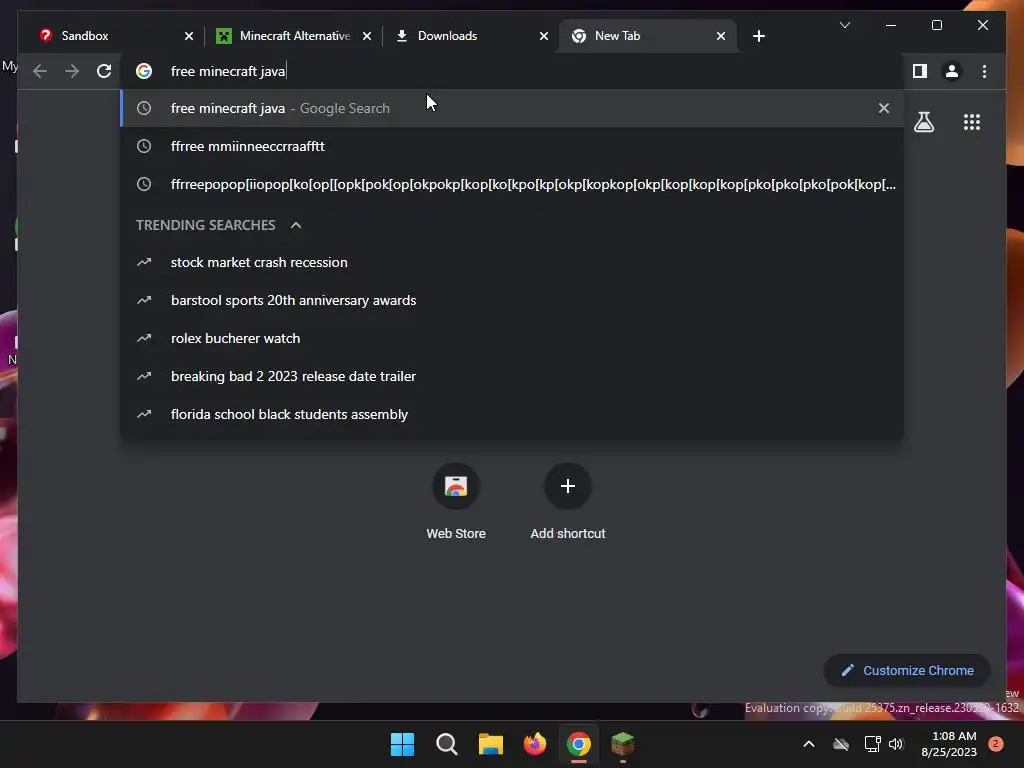Open the network status tray icon

[872, 744]
